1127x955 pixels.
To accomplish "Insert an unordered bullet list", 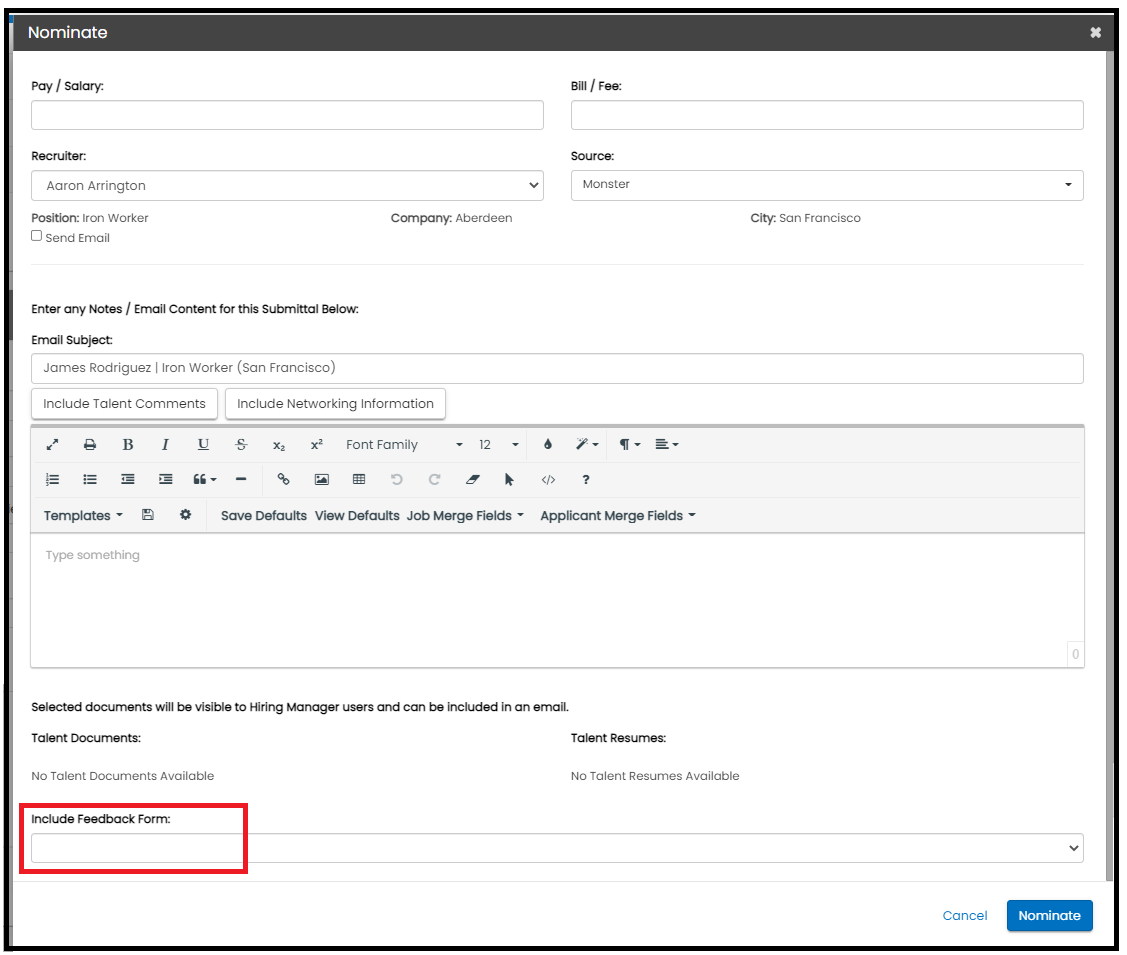I will [x=90, y=480].
